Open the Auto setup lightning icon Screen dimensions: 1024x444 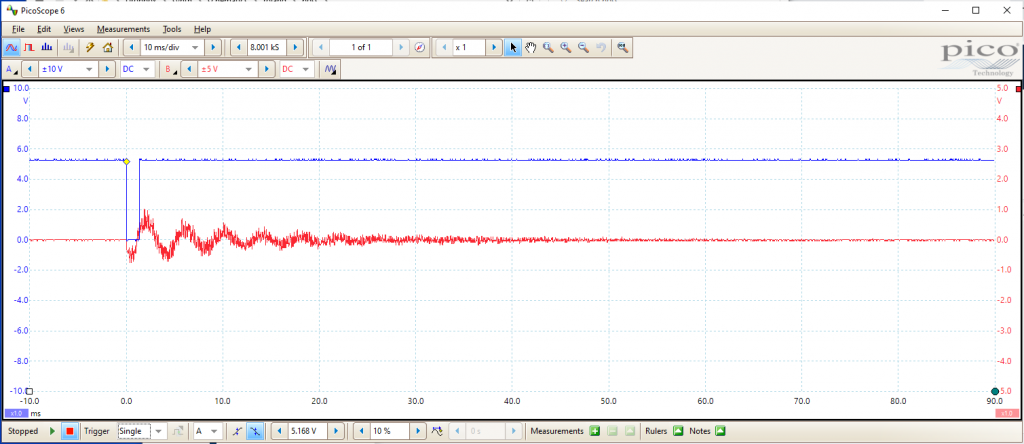90,48
